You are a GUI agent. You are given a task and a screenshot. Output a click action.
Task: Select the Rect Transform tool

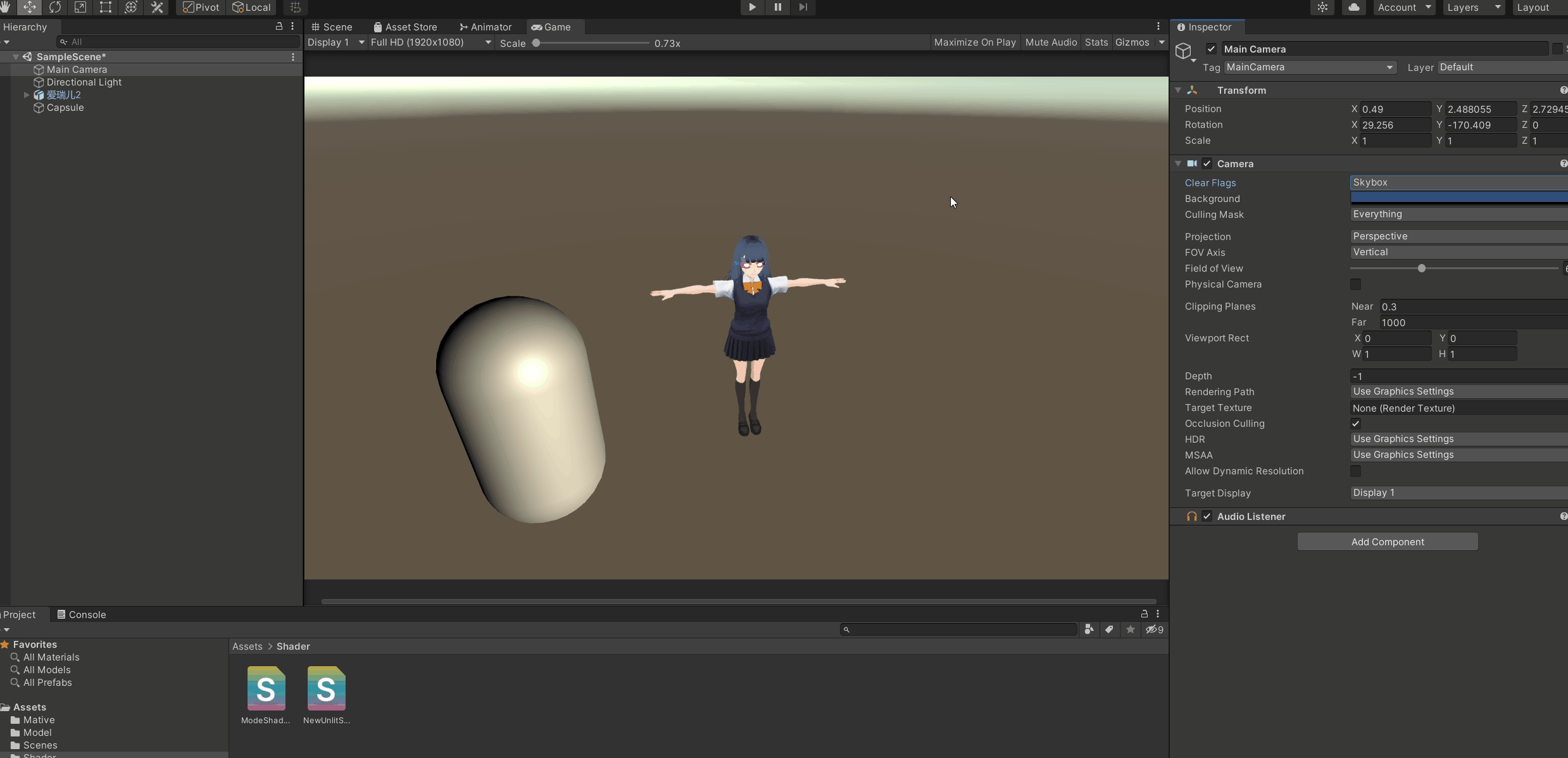[x=106, y=7]
